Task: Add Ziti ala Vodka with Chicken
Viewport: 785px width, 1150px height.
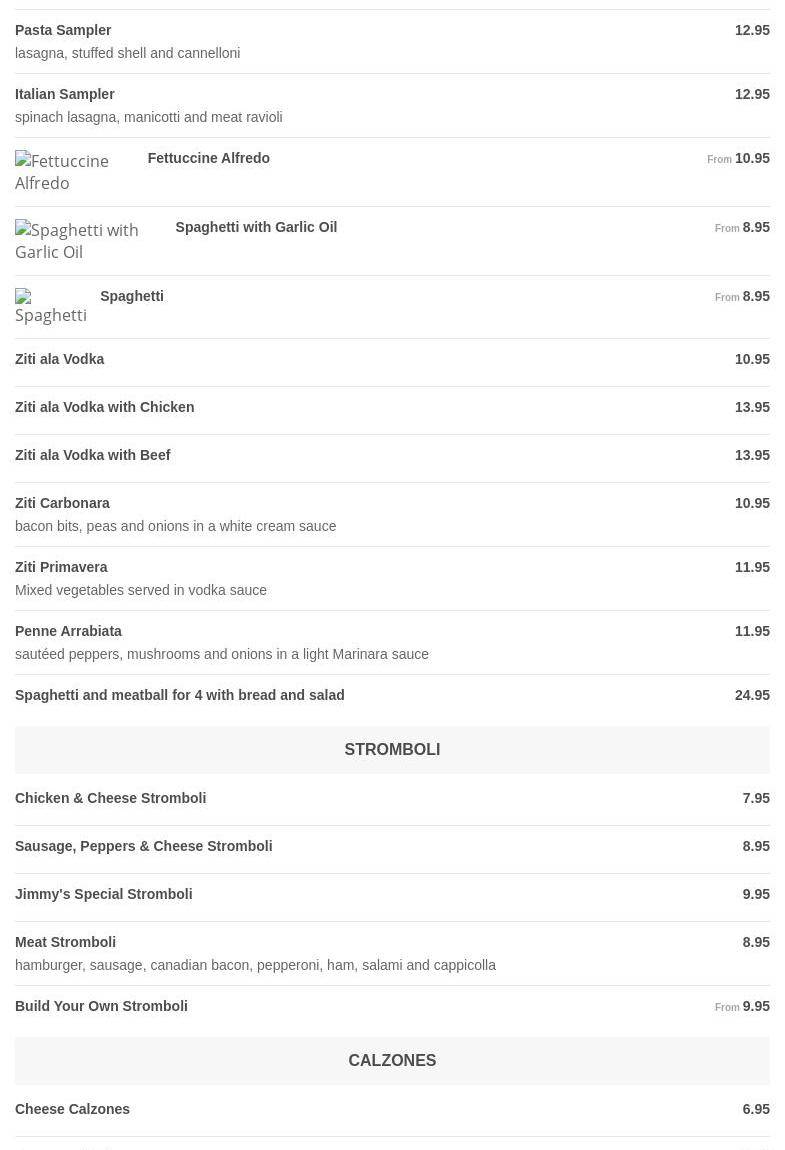Action: (x=105, y=407)
